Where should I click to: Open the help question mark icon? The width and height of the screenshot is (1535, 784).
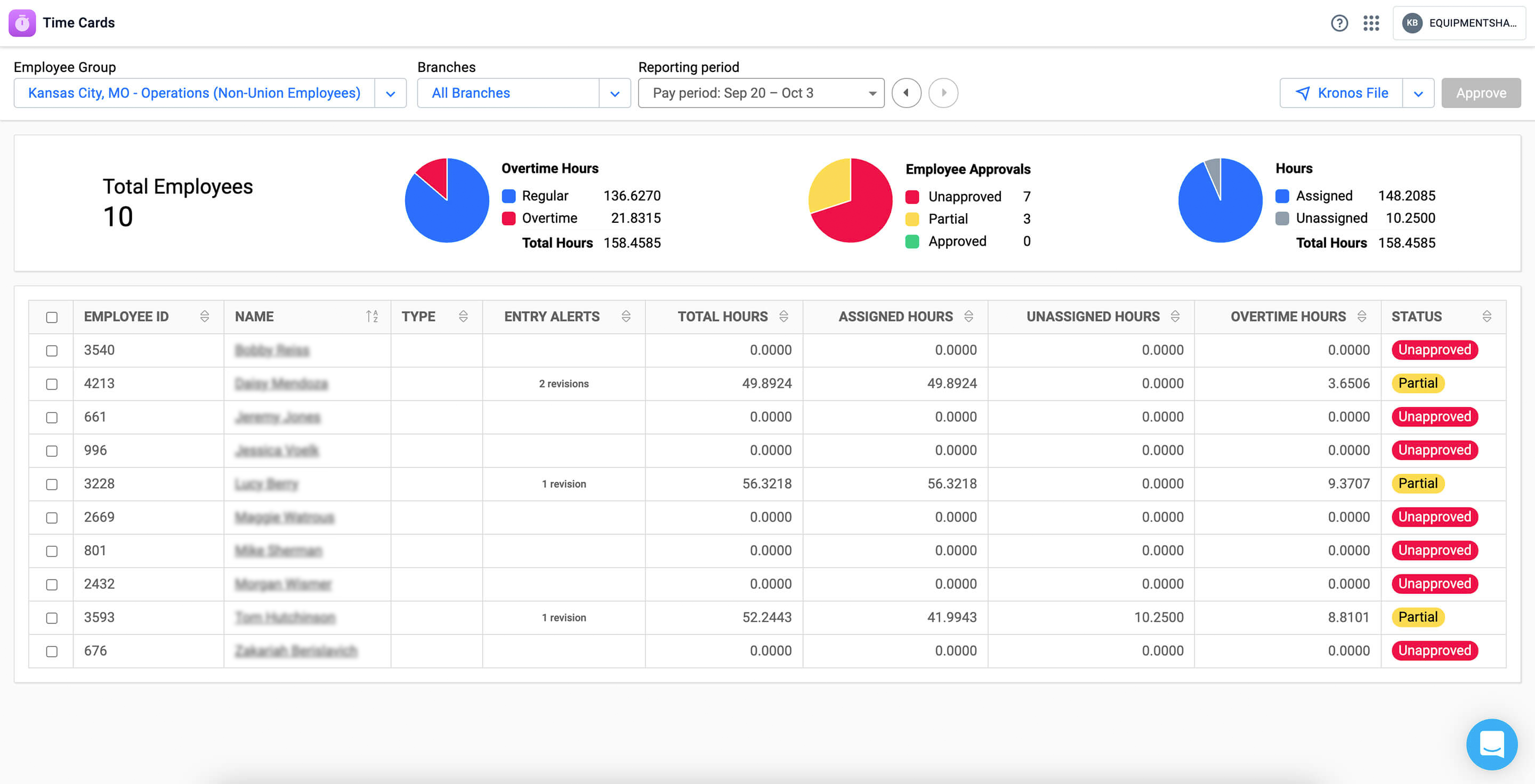(1339, 23)
